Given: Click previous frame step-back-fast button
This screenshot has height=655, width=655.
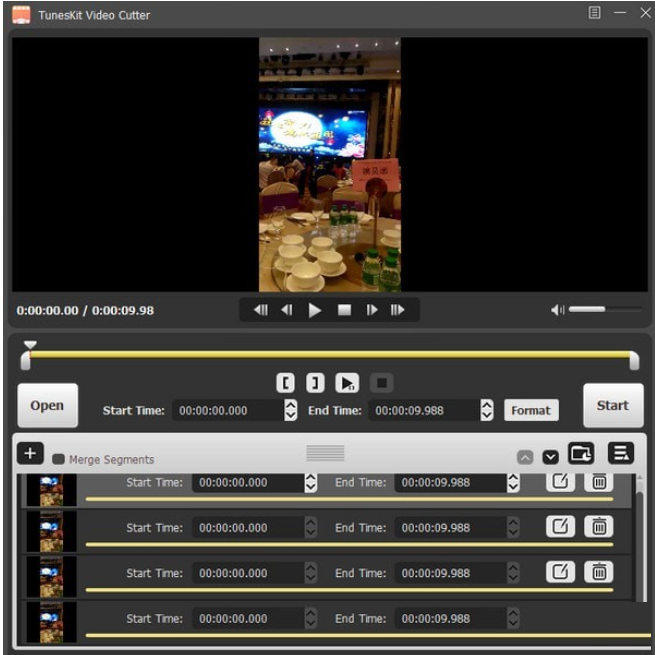Looking at the screenshot, I should (x=261, y=310).
